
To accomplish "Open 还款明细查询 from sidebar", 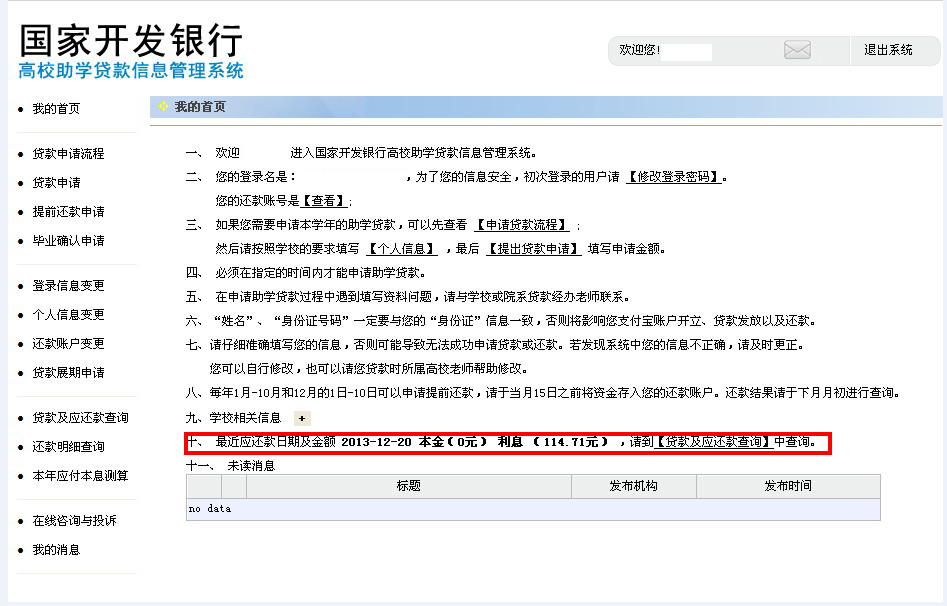I will coord(68,447).
